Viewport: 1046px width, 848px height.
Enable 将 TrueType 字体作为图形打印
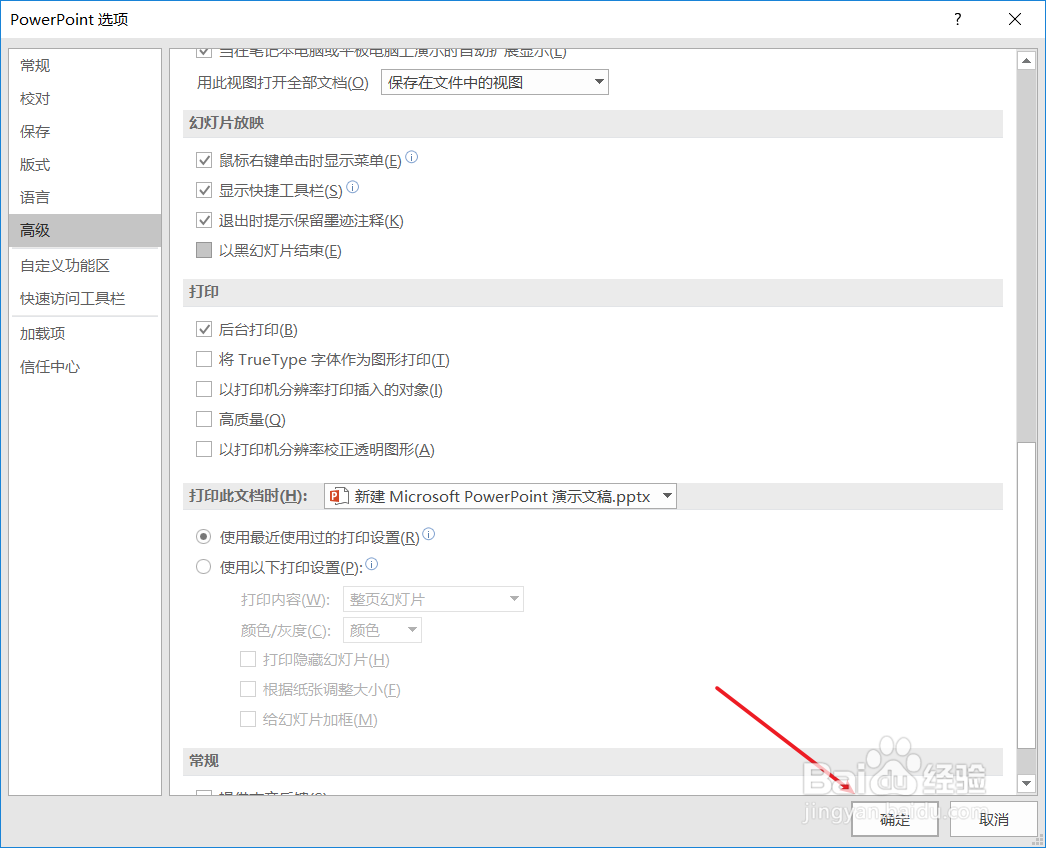204,359
